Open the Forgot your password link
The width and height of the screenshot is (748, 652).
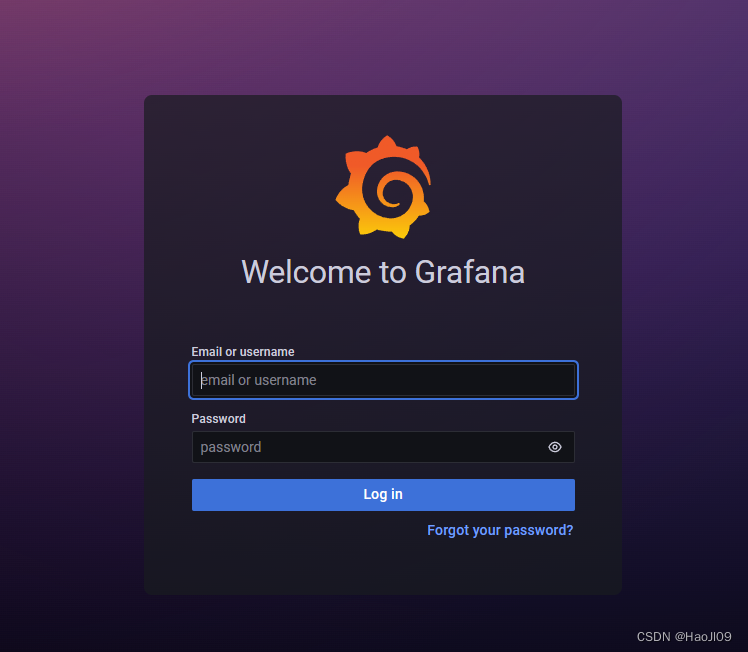pos(500,530)
